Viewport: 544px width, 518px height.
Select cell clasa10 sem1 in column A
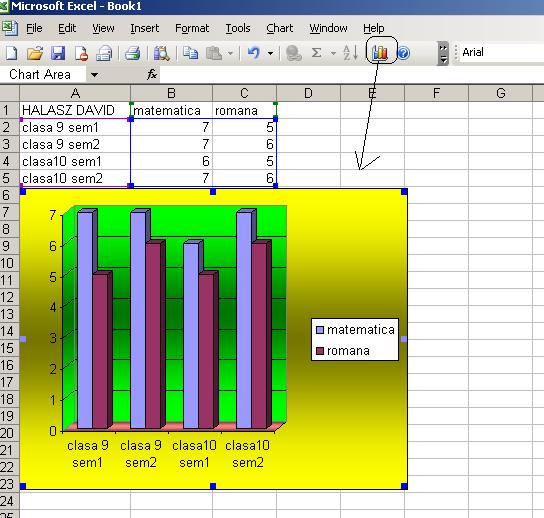75,161
